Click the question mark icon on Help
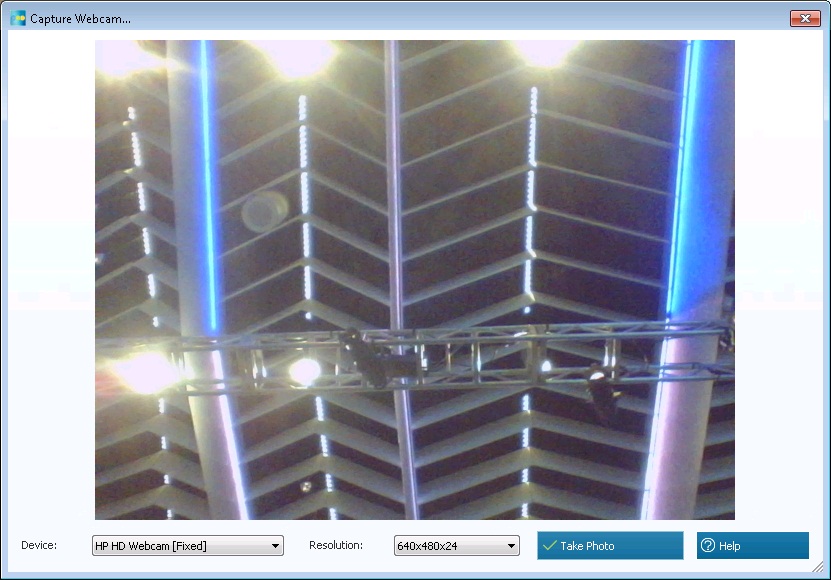This screenshot has width=831, height=580. (x=708, y=546)
